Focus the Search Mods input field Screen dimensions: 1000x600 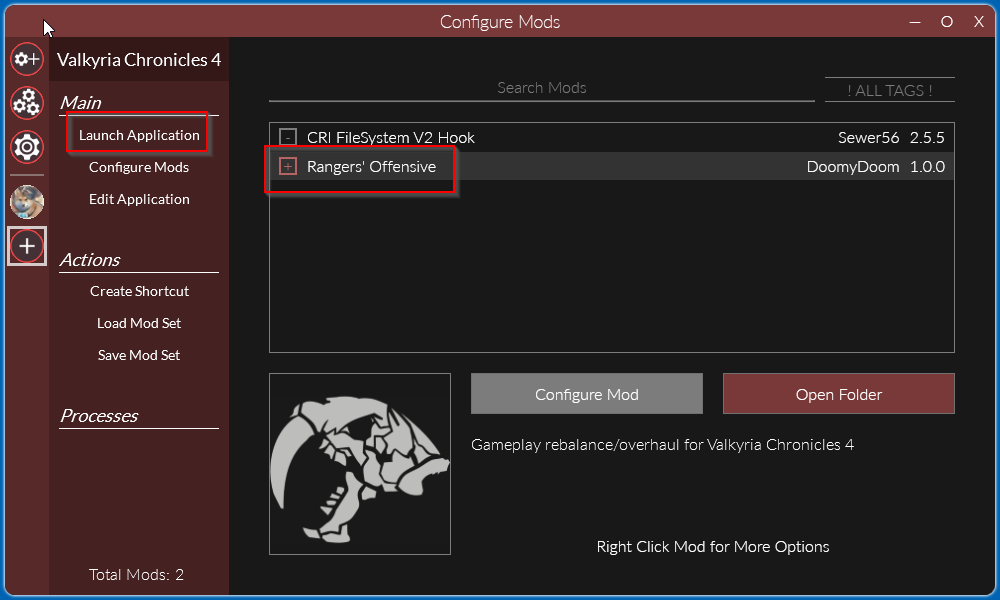pos(541,88)
